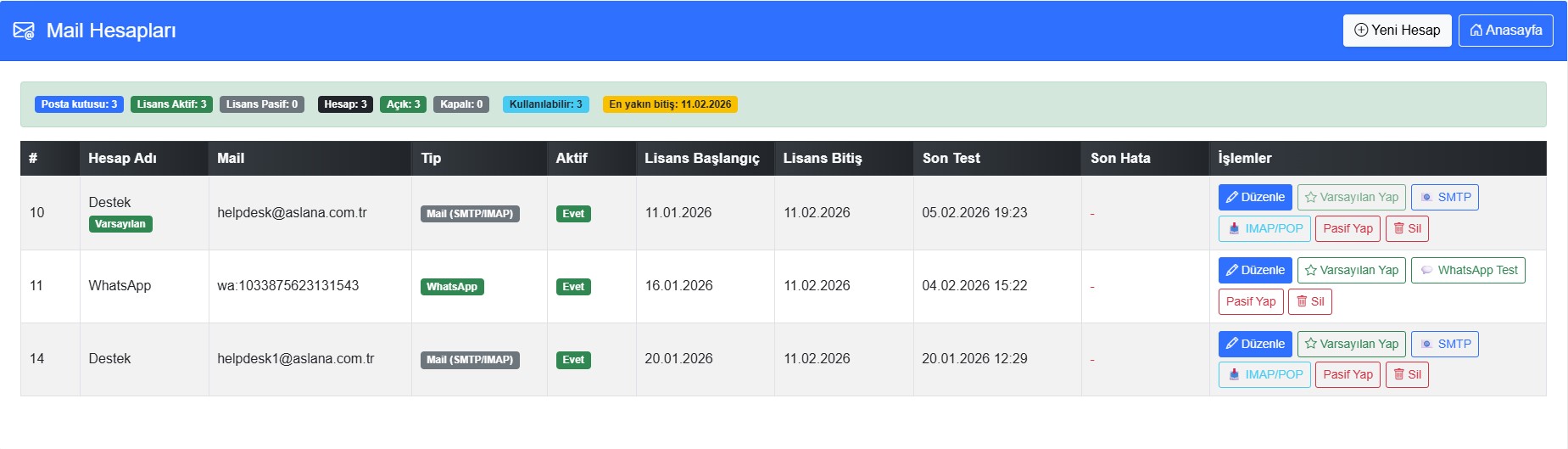Go to Anasayfa home page
1568x449 pixels.
pos(1505,31)
